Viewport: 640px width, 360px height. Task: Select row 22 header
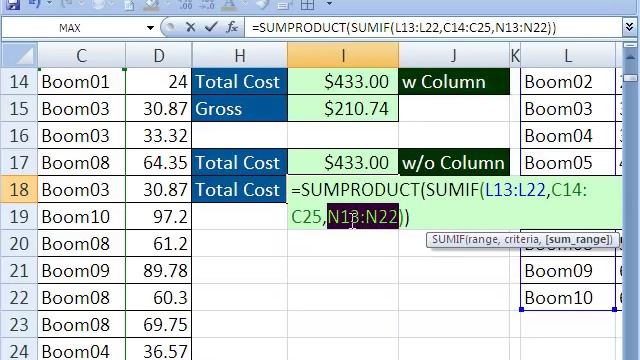19,297
